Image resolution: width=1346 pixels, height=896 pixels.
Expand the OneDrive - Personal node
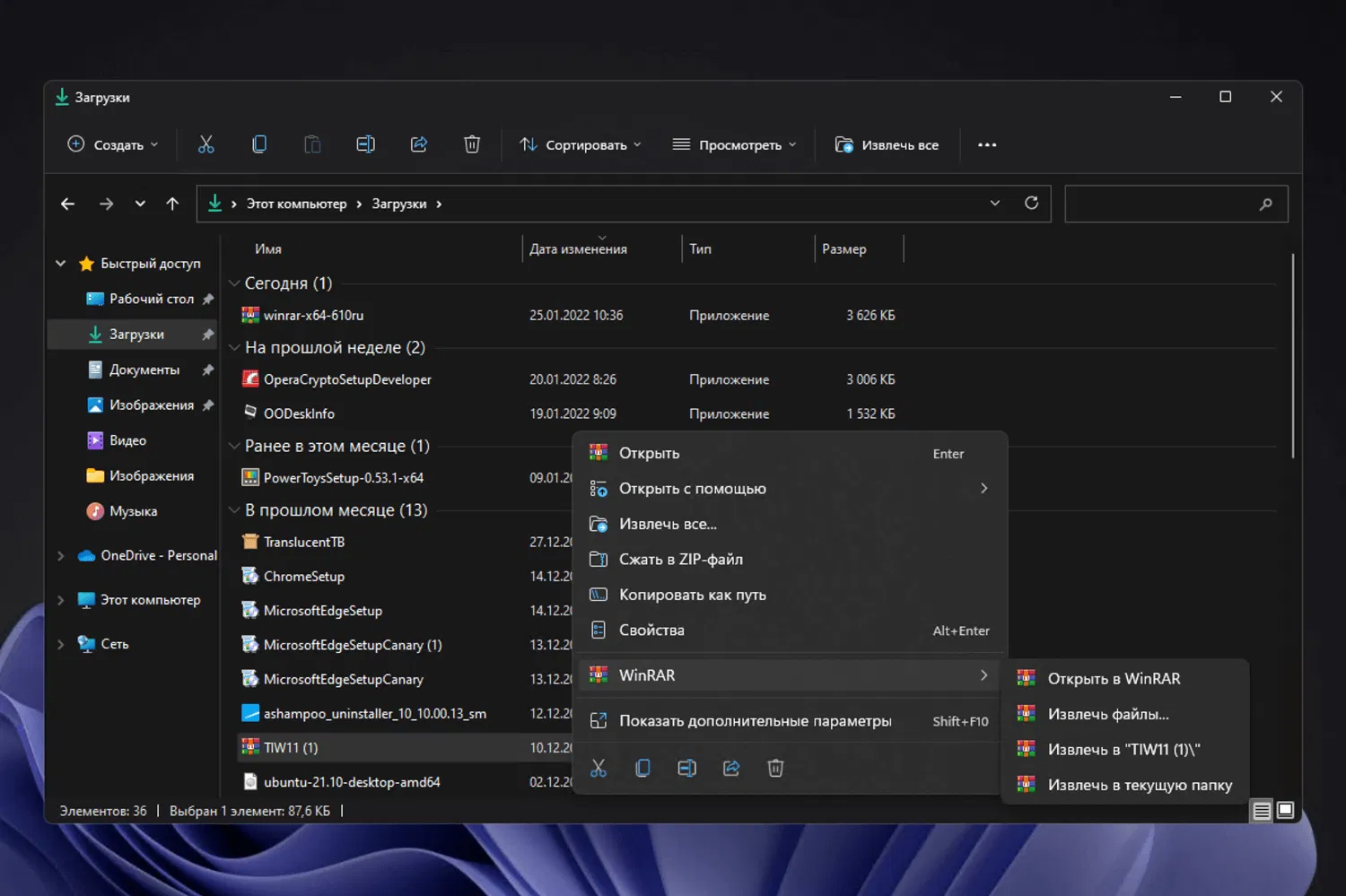pos(60,556)
